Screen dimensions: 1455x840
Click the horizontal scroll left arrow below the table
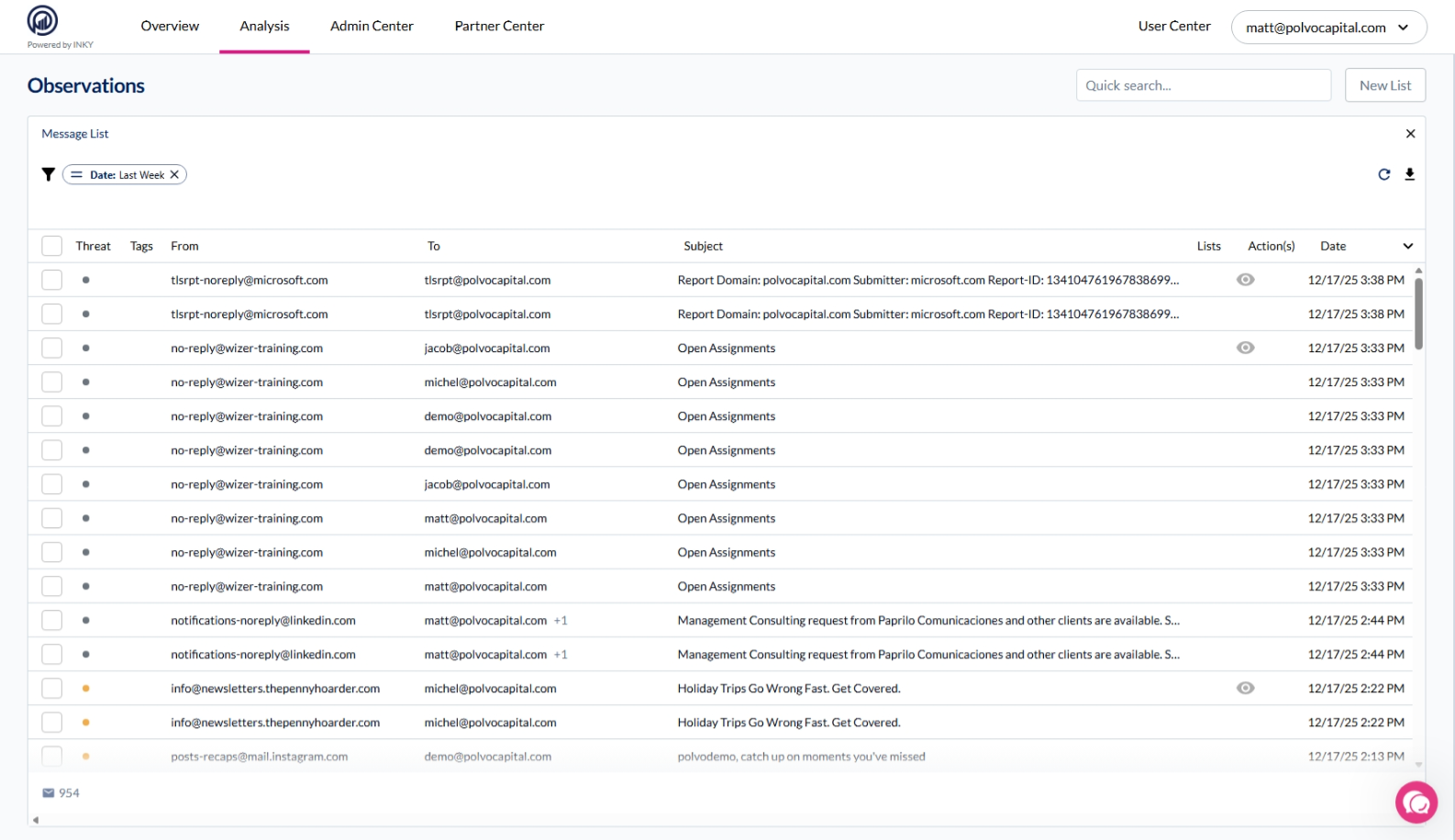(36, 820)
